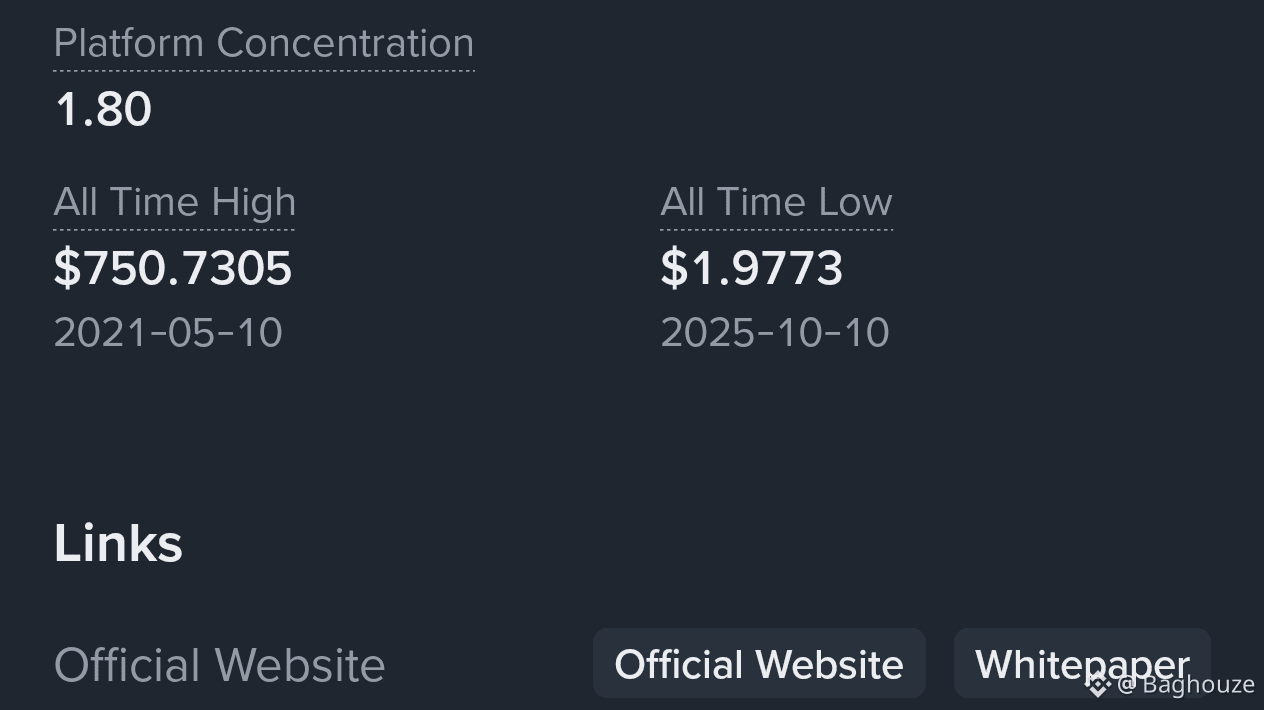Click the All Time High label
Viewport: 1264px width, 710px height.
tap(175, 202)
